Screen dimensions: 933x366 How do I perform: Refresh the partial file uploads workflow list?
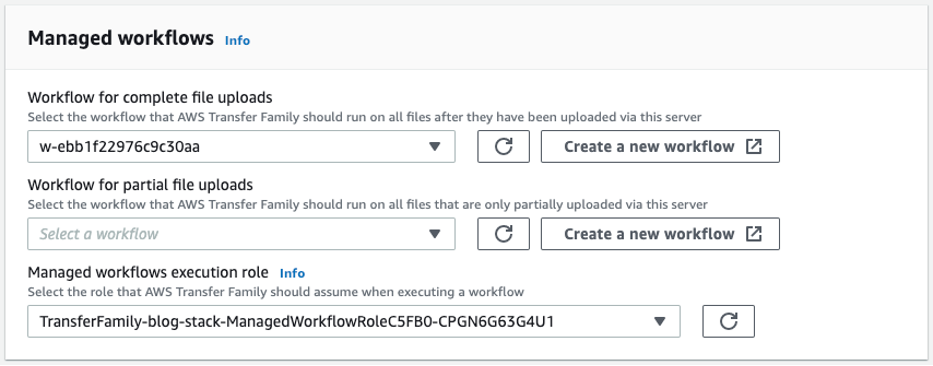(503, 234)
